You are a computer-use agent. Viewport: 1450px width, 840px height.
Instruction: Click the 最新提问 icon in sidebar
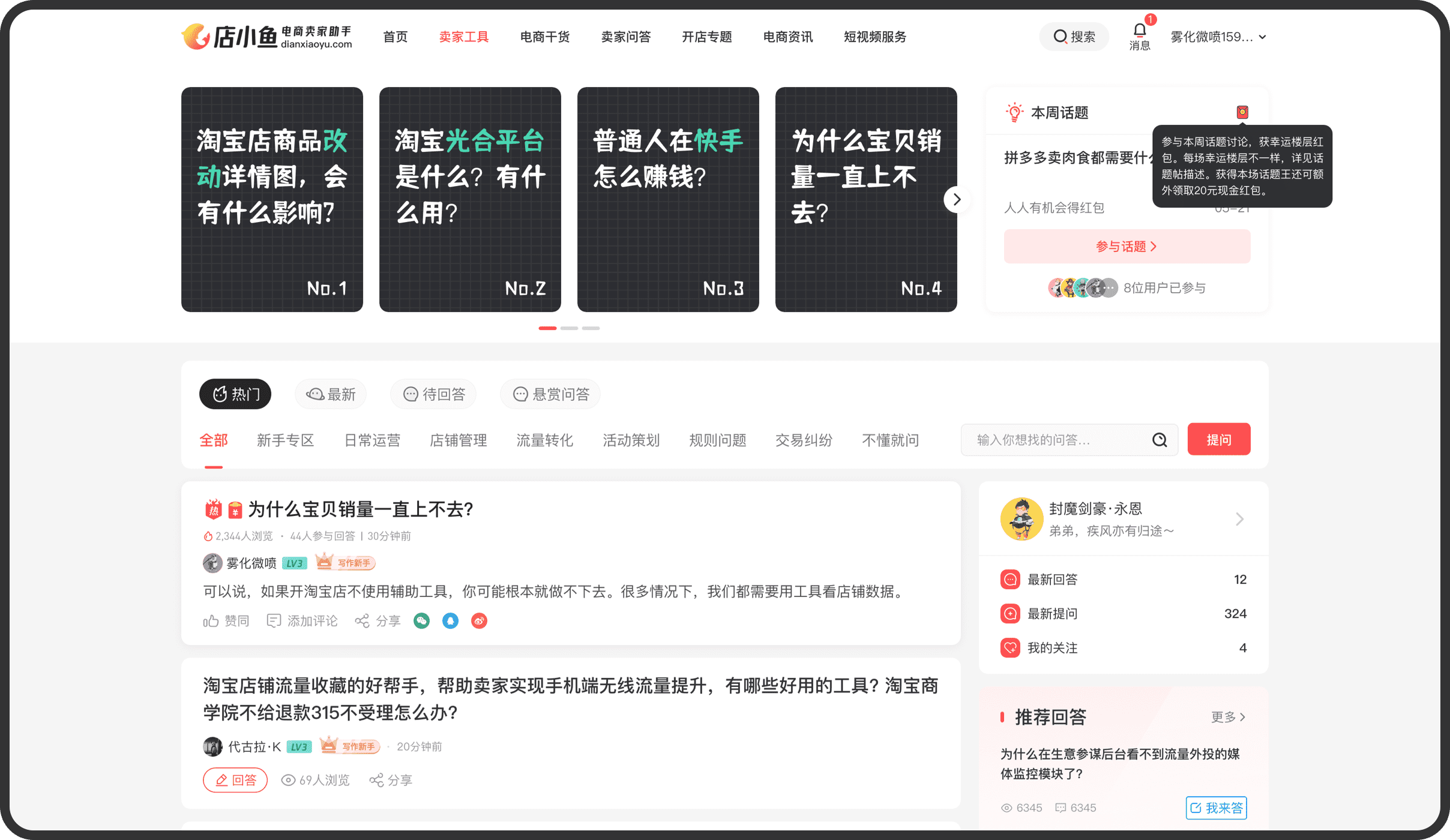1010,614
